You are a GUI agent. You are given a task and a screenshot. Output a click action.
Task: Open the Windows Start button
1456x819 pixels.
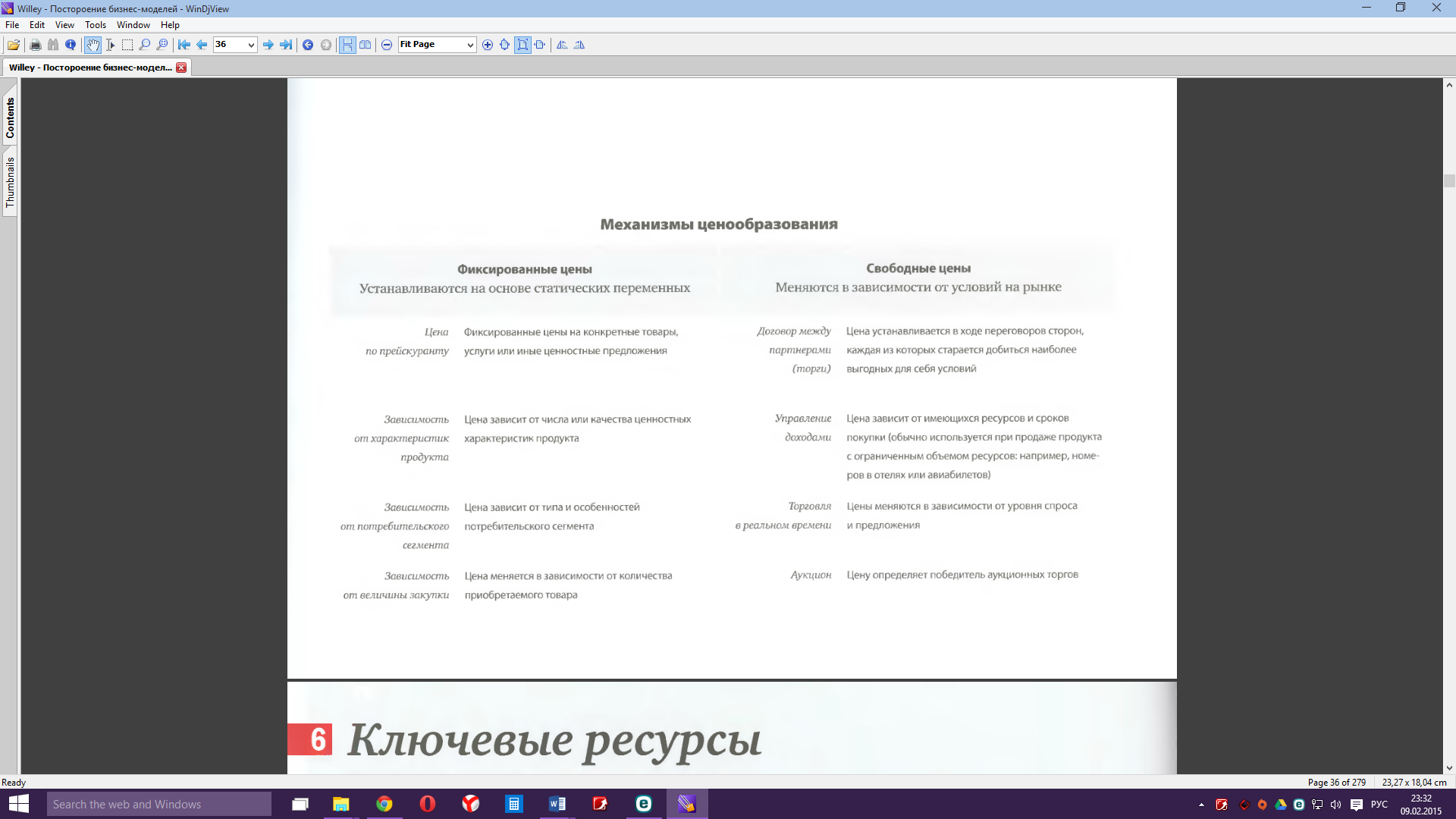click(18, 804)
